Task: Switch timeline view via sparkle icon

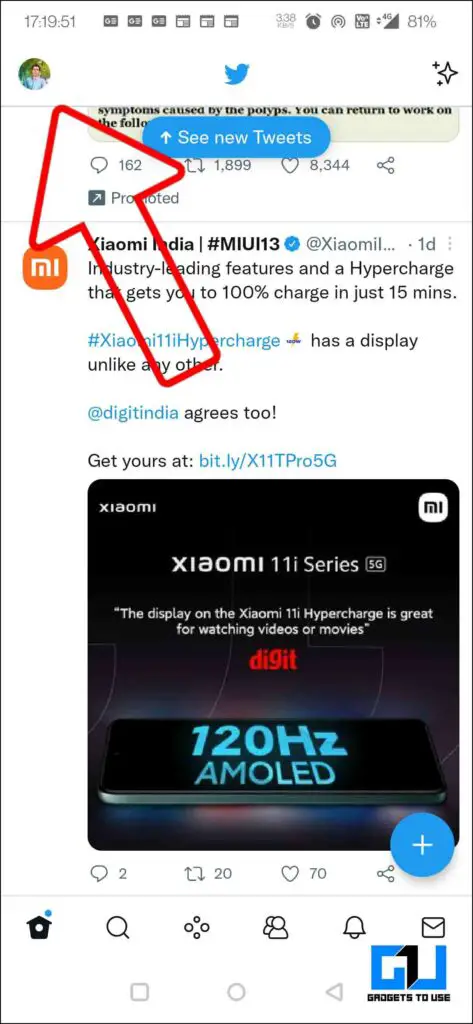Action: click(446, 74)
